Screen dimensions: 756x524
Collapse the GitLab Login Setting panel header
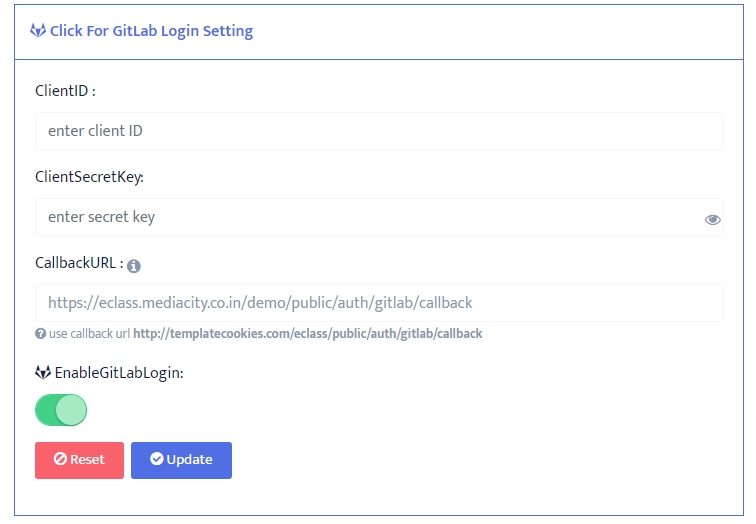tap(151, 31)
